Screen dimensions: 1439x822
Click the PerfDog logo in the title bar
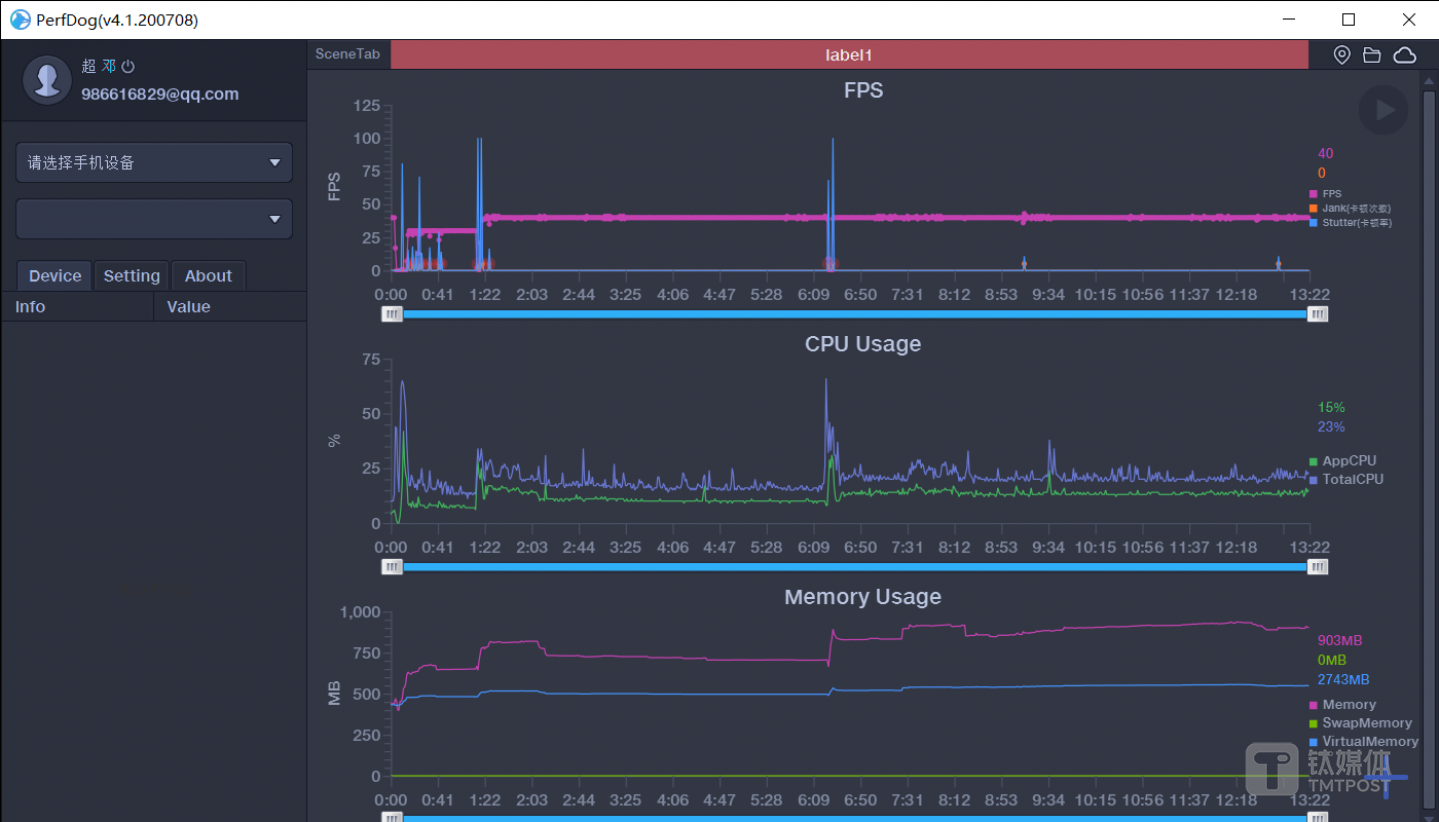click(x=20, y=20)
